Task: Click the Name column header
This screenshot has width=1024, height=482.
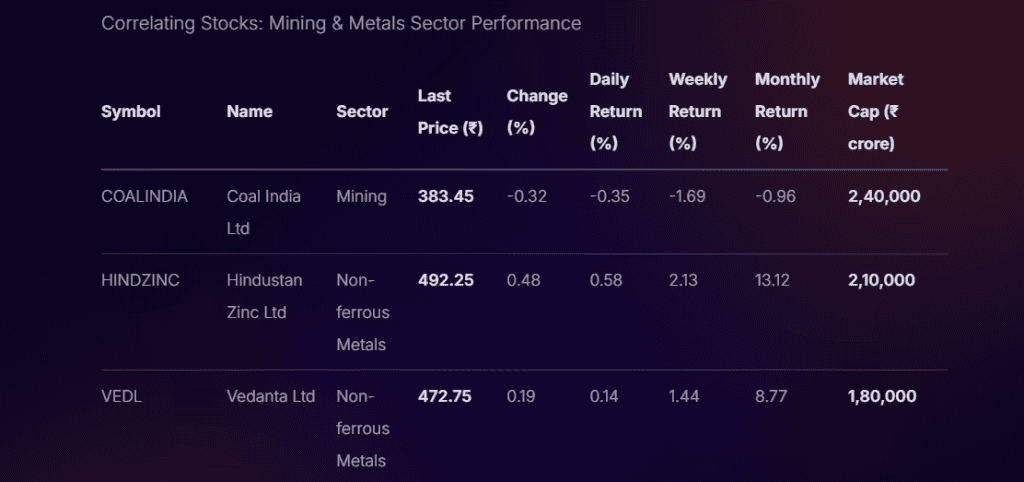Action: [250, 112]
